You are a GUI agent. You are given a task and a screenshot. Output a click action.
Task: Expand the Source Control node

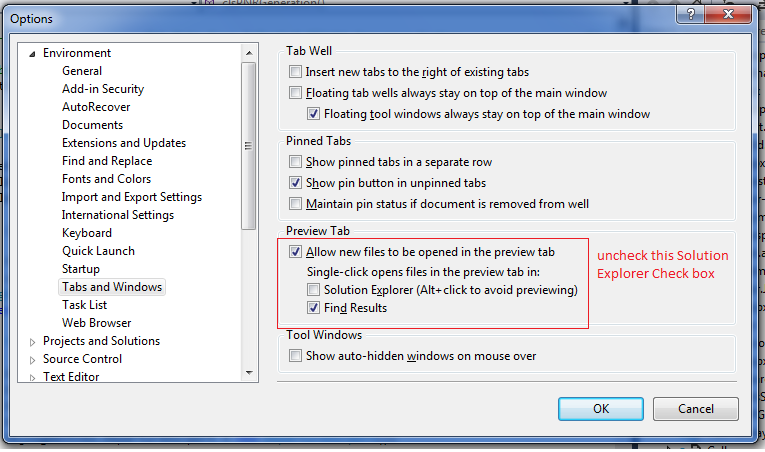tap(32, 359)
